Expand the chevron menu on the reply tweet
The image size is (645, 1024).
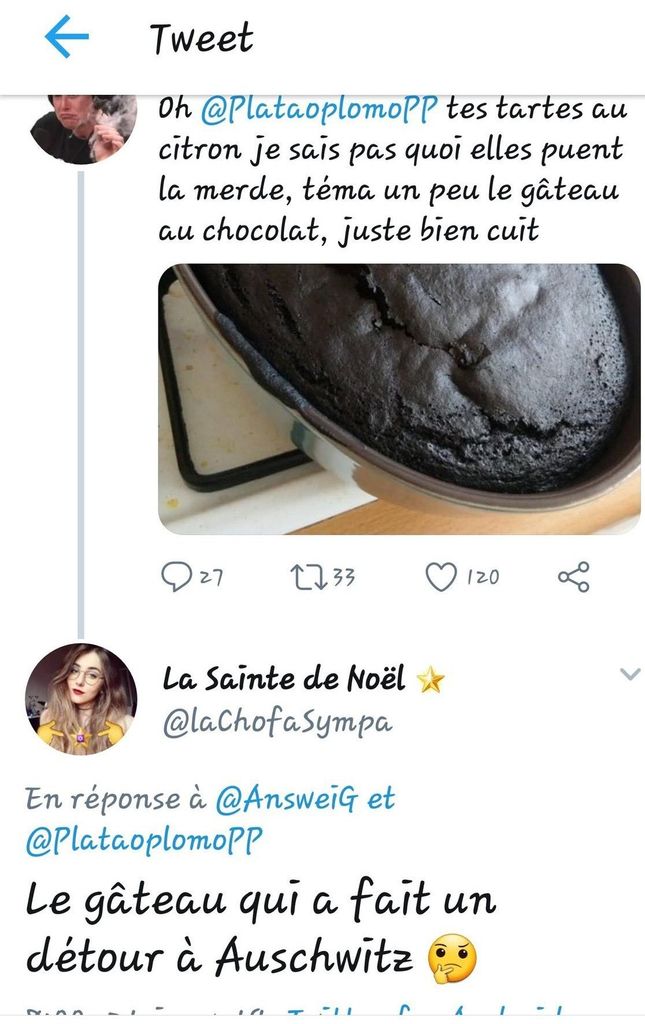click(629, 675)
